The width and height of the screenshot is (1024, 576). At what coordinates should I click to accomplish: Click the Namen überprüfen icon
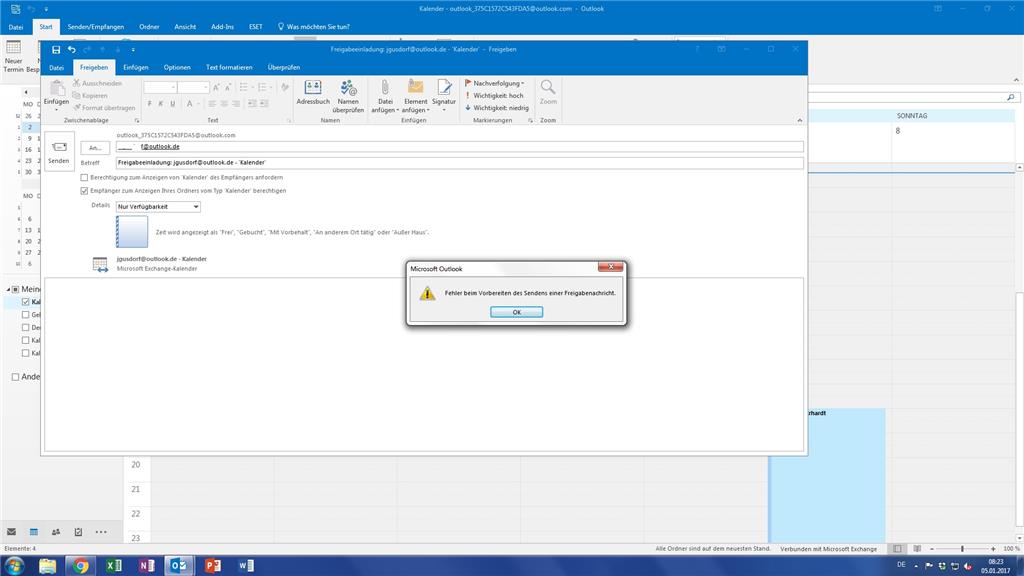(x=348, y=88)
